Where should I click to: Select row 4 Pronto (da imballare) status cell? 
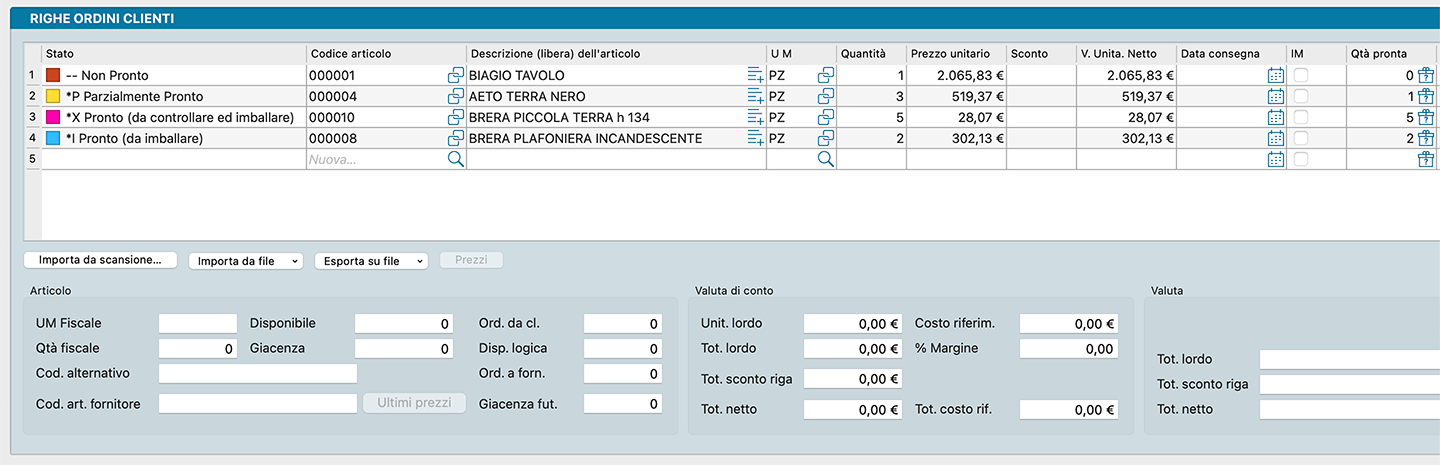pos(170,138)
